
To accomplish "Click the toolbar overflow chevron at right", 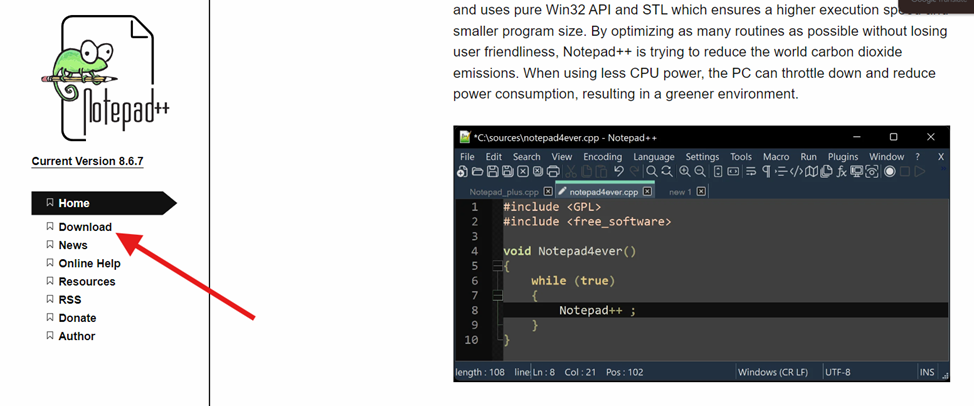I will click(944, 168).
